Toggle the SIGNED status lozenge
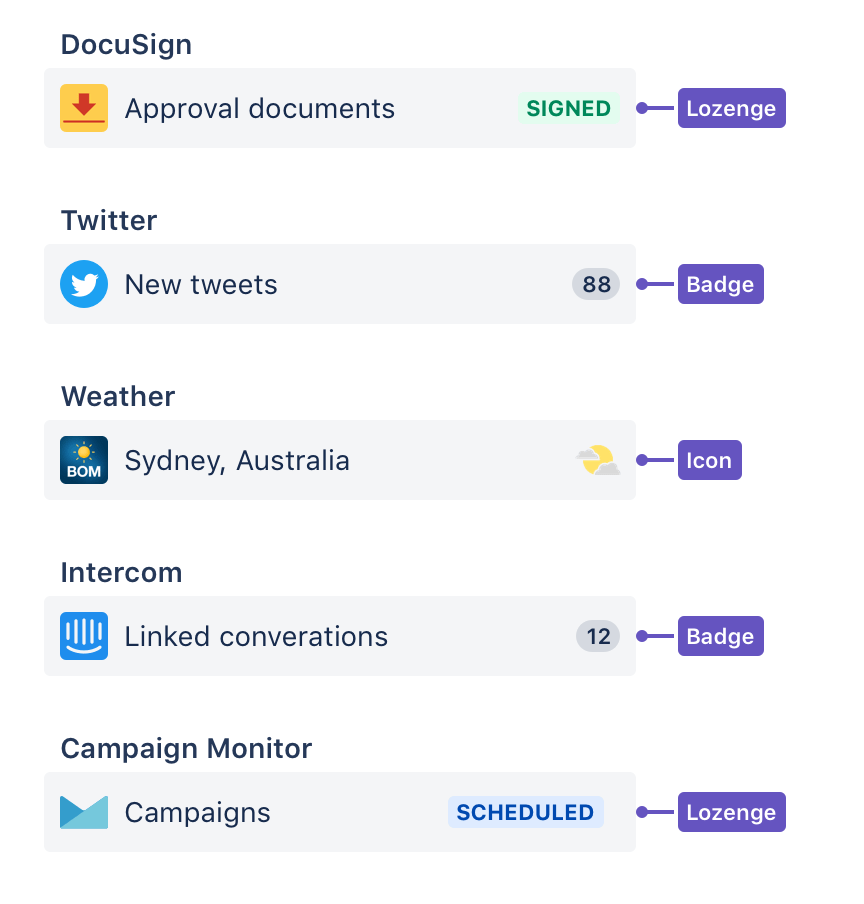The image size is (864, 904). coord(569,108)
